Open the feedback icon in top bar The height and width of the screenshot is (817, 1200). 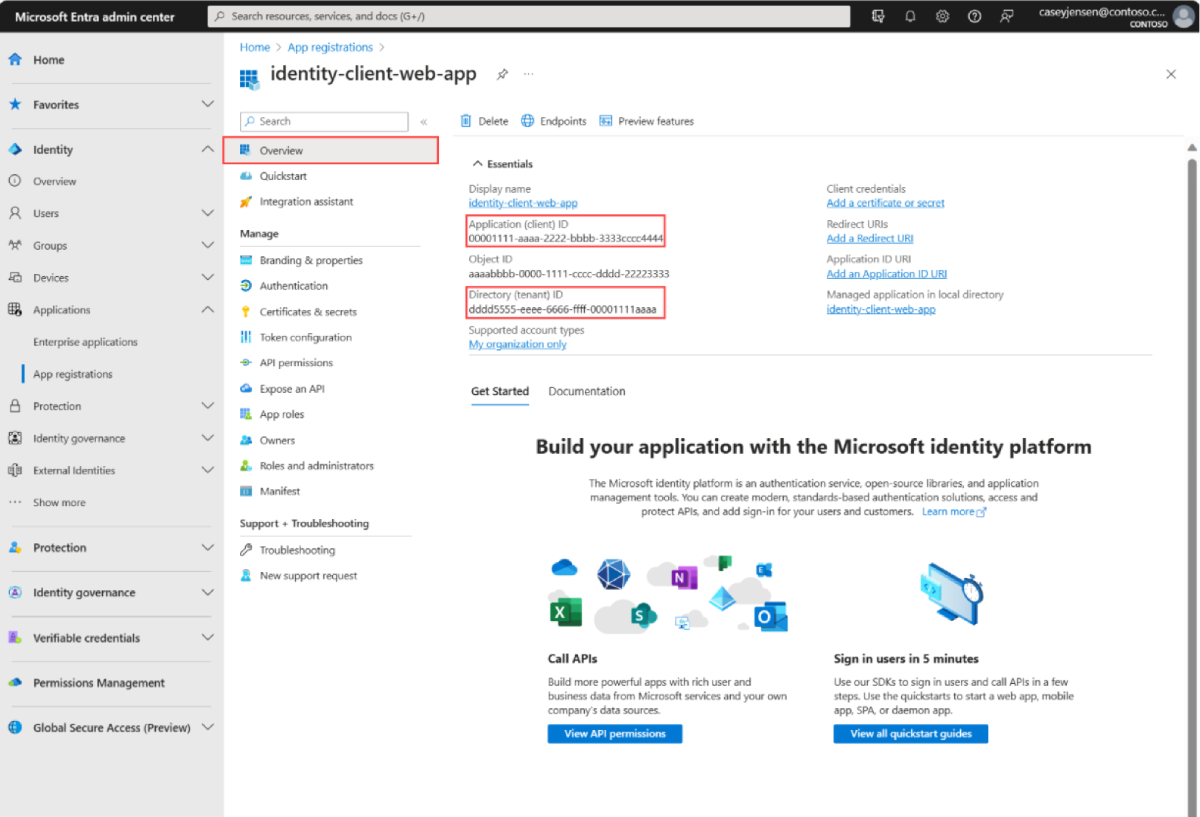tap(1006, 16)
